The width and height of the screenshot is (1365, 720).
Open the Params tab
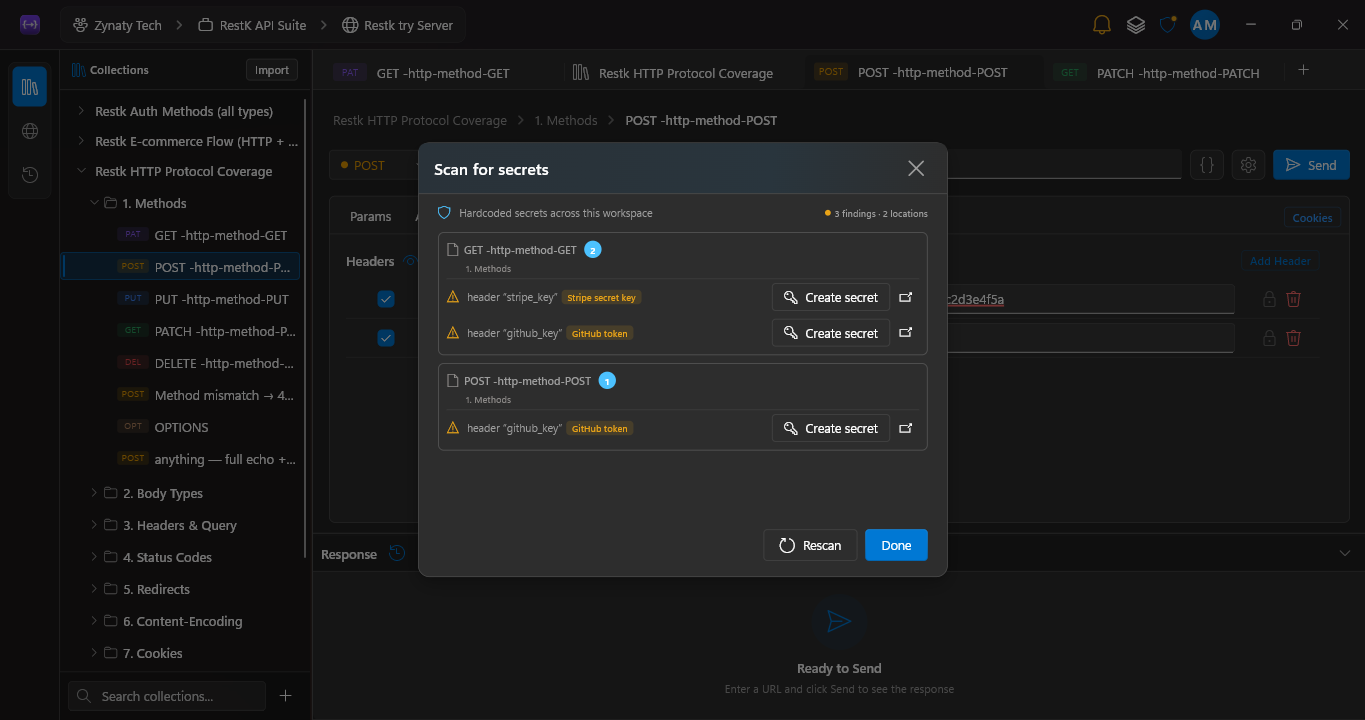[x=370, y=216]
